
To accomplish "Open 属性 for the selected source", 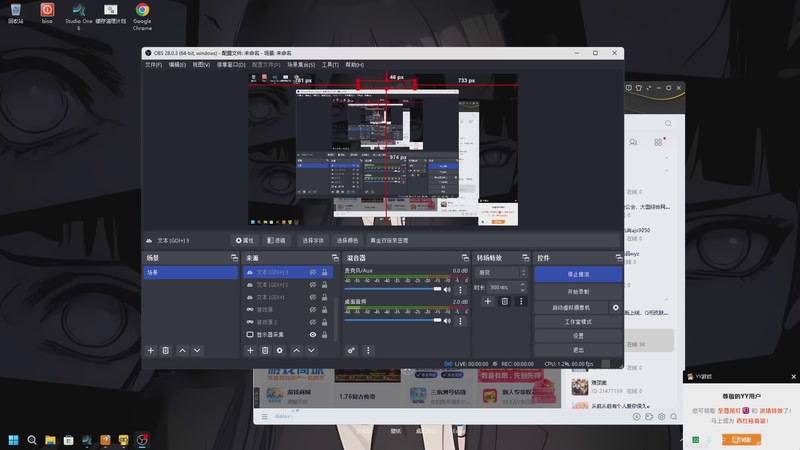I will point(244,240).
